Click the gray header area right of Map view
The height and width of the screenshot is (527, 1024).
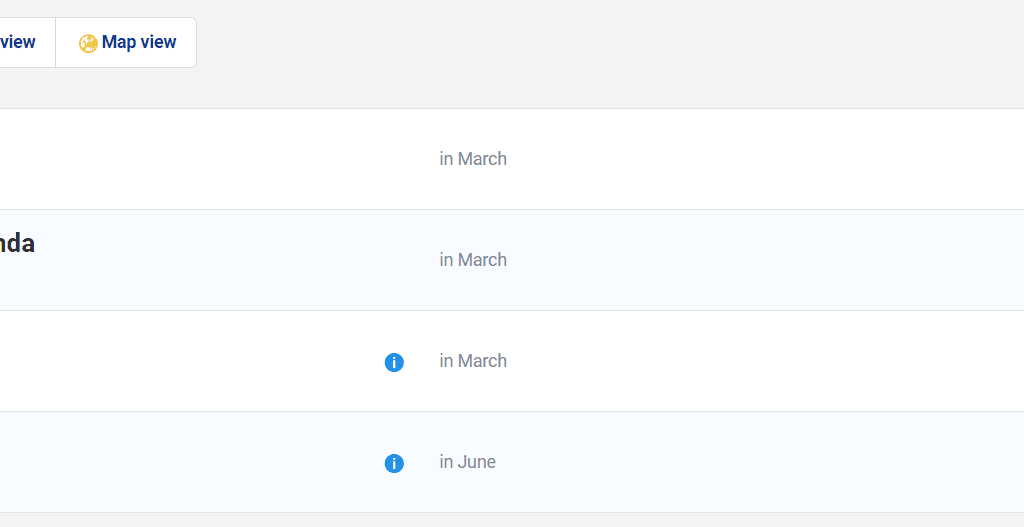pos(600,50)
